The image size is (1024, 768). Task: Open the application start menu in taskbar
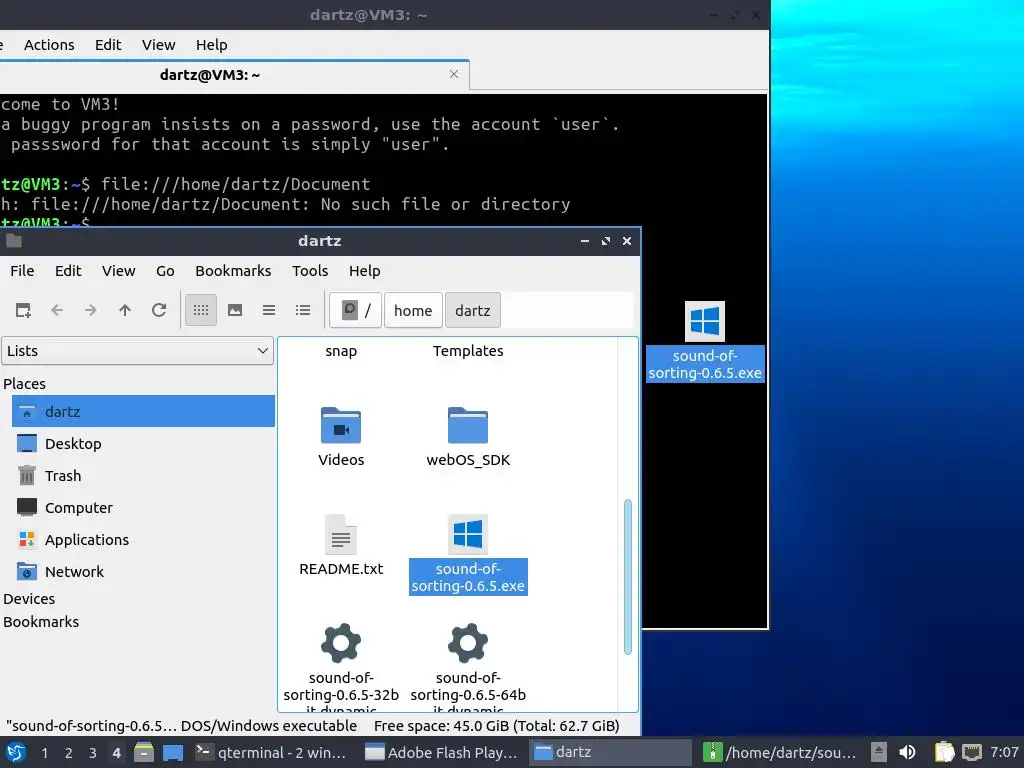(16, 752)
